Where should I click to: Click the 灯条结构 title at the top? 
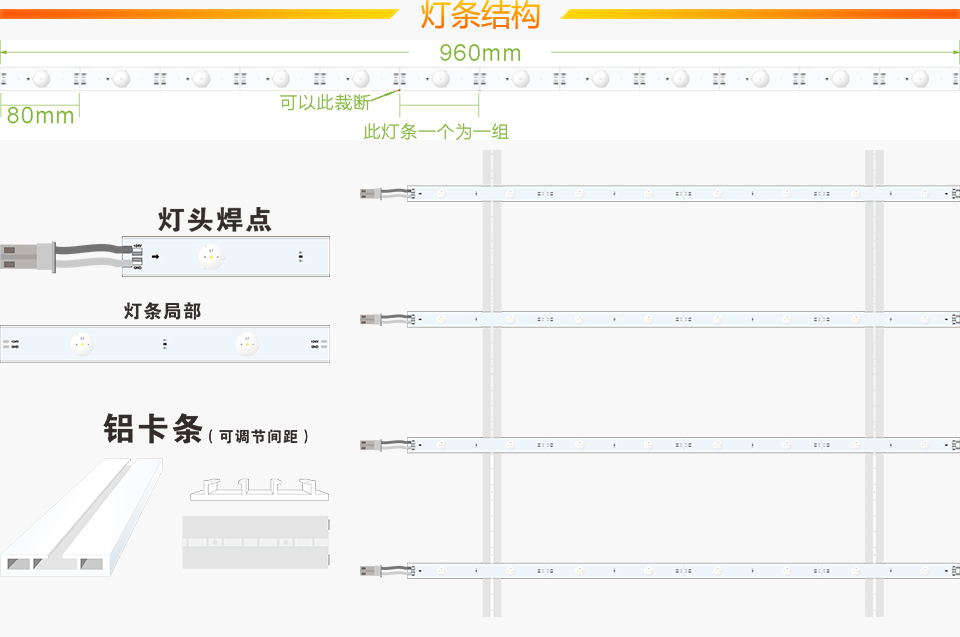coord(480,16)
